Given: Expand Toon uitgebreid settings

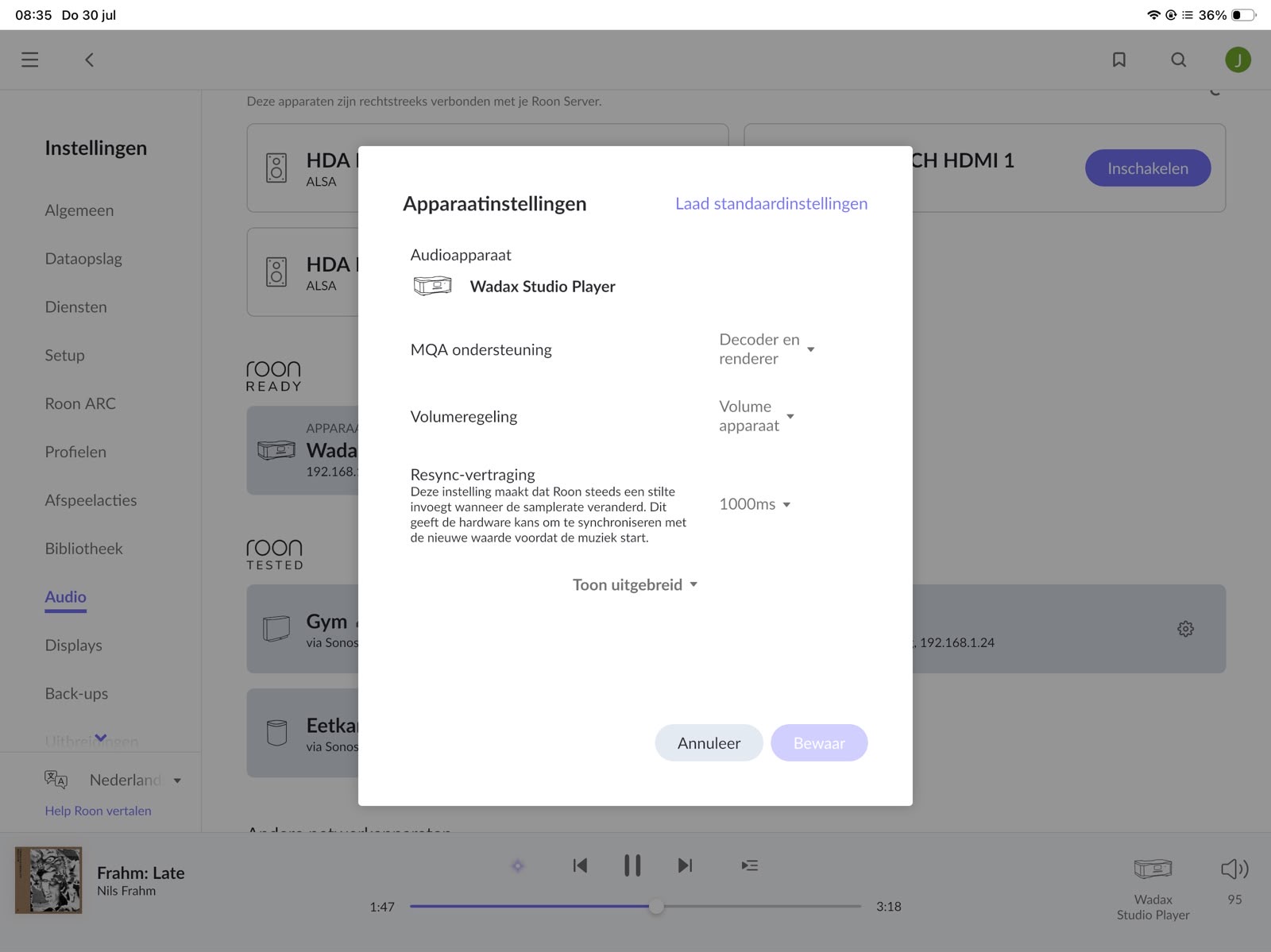Looking at the screenshot, I should tap(635, 585).
